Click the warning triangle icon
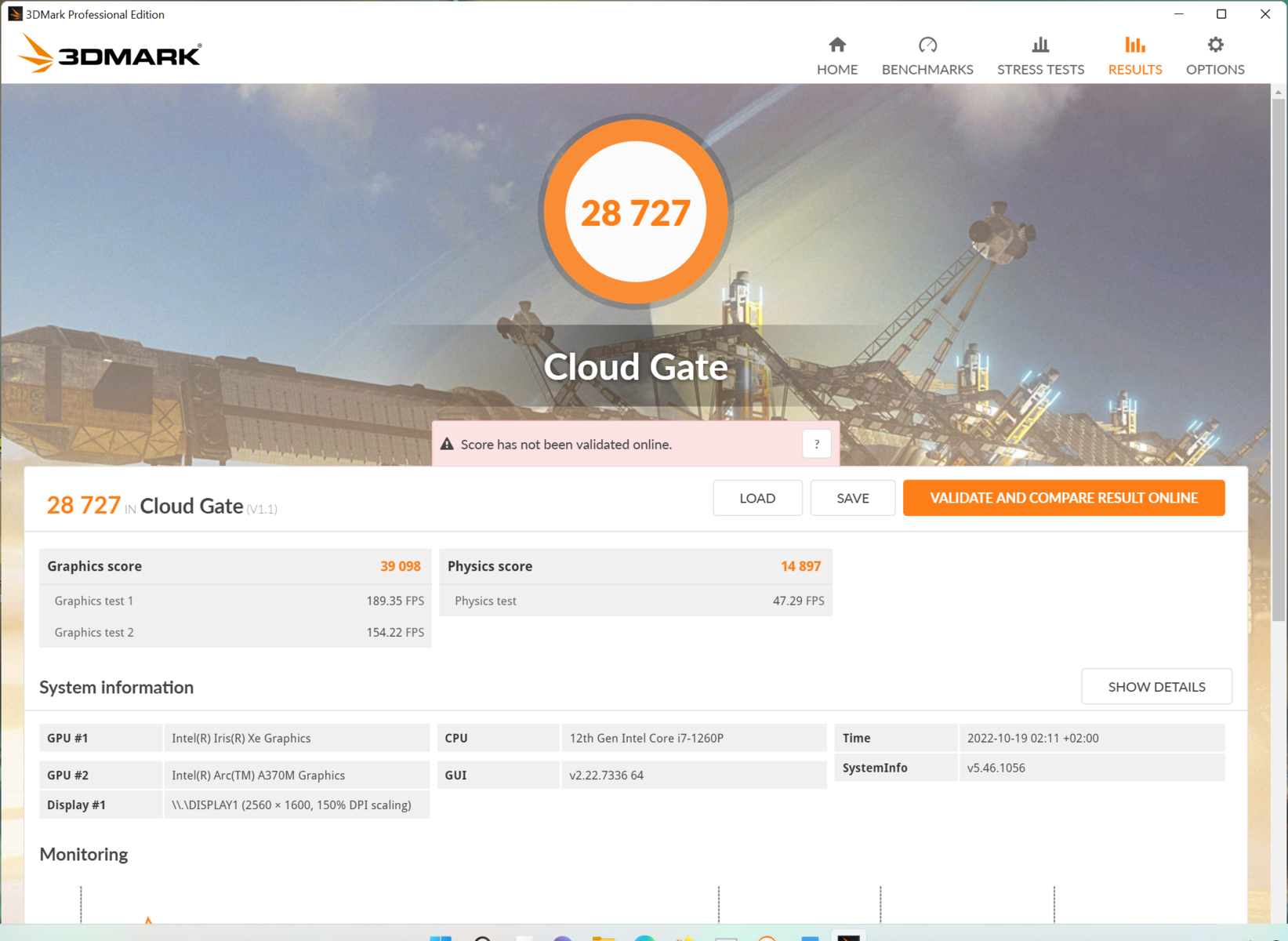1288x941 pixels. [x=447, y=444]
